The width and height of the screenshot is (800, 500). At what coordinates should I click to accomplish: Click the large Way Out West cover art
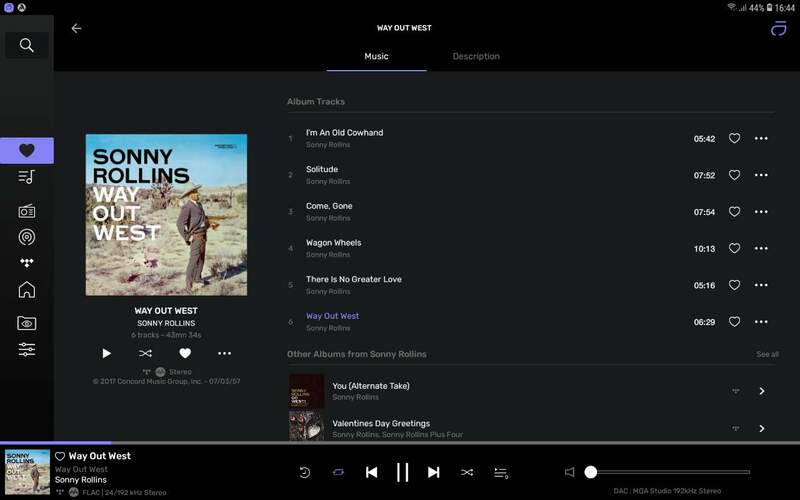tap(166, 215)
